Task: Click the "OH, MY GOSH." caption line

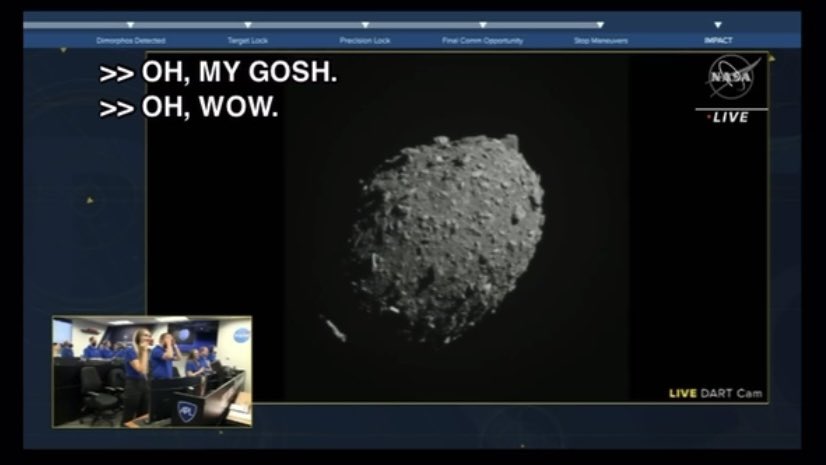Action: [218, 73]
